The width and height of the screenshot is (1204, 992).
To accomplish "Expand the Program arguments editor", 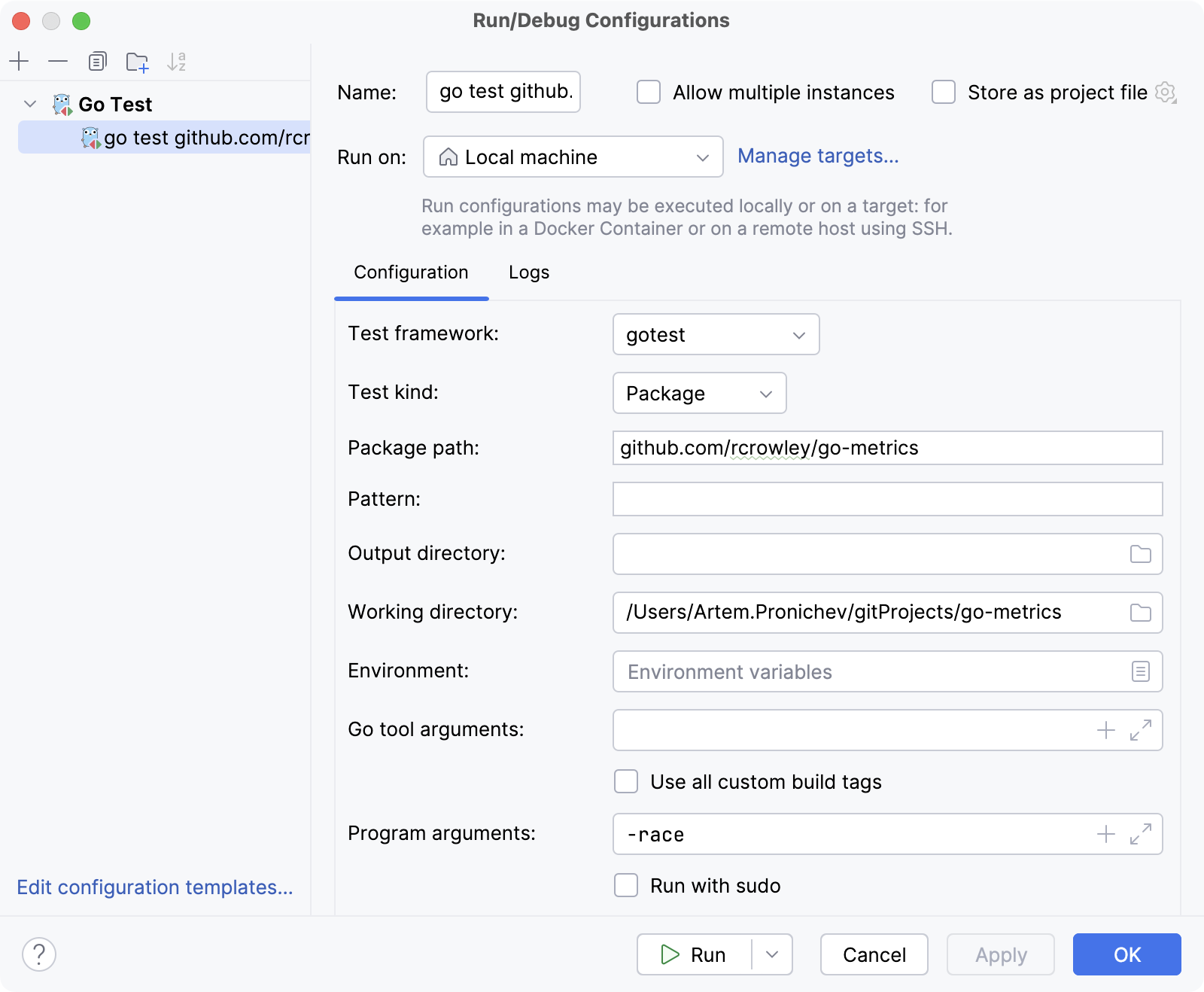I will tap(1141, 833).
